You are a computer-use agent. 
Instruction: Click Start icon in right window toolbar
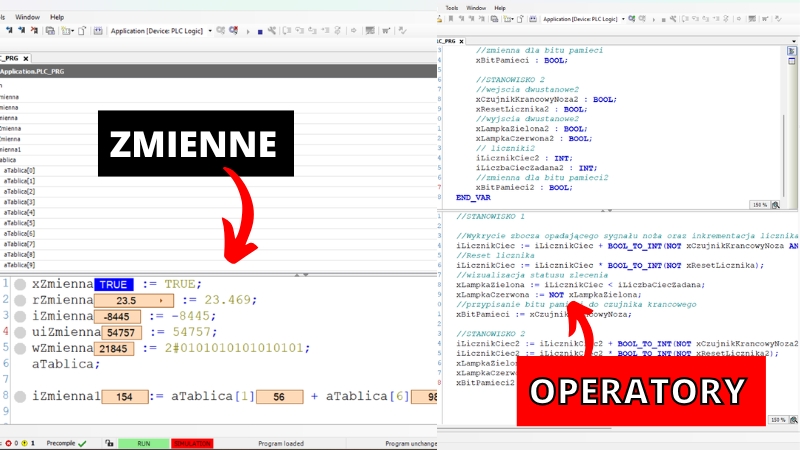click(x=654, y=19)
